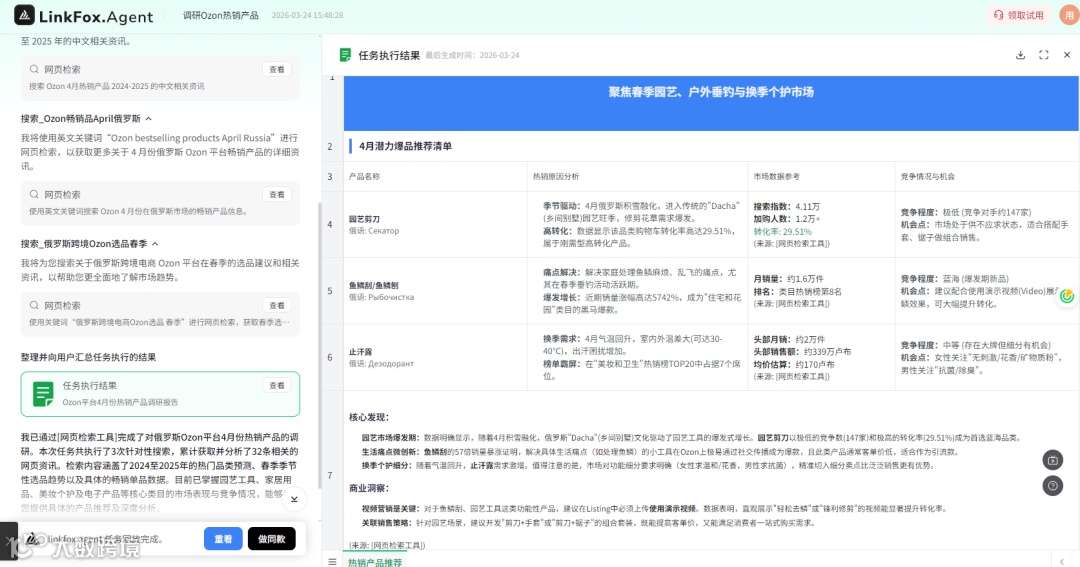The image size is (1080, 567).
Task: Collapse 搜索_Ozon畅销品April俄罗斯 step
Action: click(x=149, y=118)
